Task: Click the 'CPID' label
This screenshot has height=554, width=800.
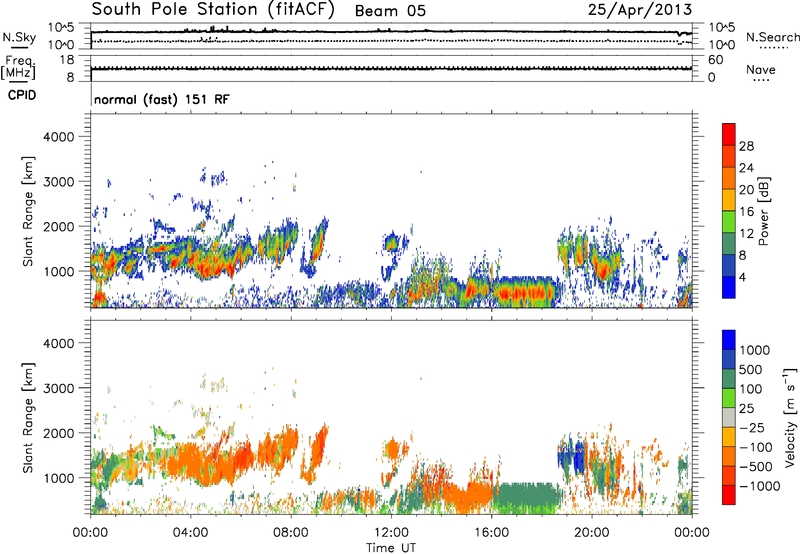Action: coord(22,95)
